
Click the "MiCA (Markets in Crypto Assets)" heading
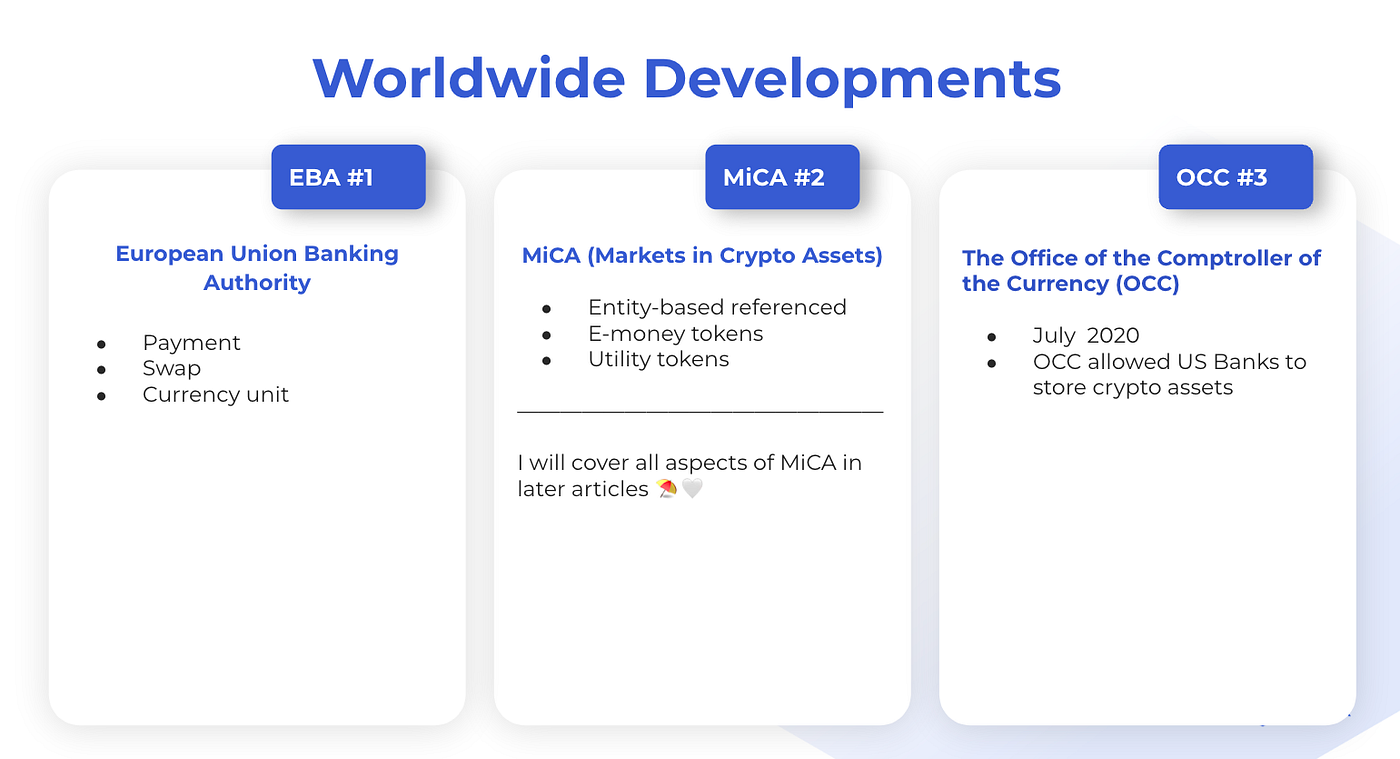(702, 256)
